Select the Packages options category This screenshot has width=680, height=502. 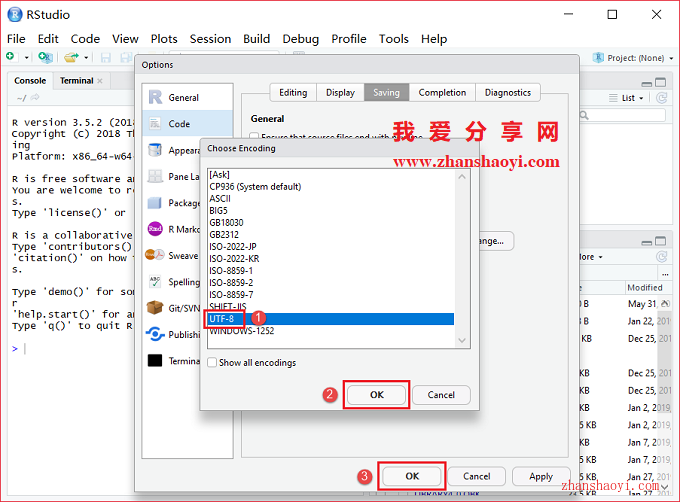pyautogui.click(x=173, y=203)
